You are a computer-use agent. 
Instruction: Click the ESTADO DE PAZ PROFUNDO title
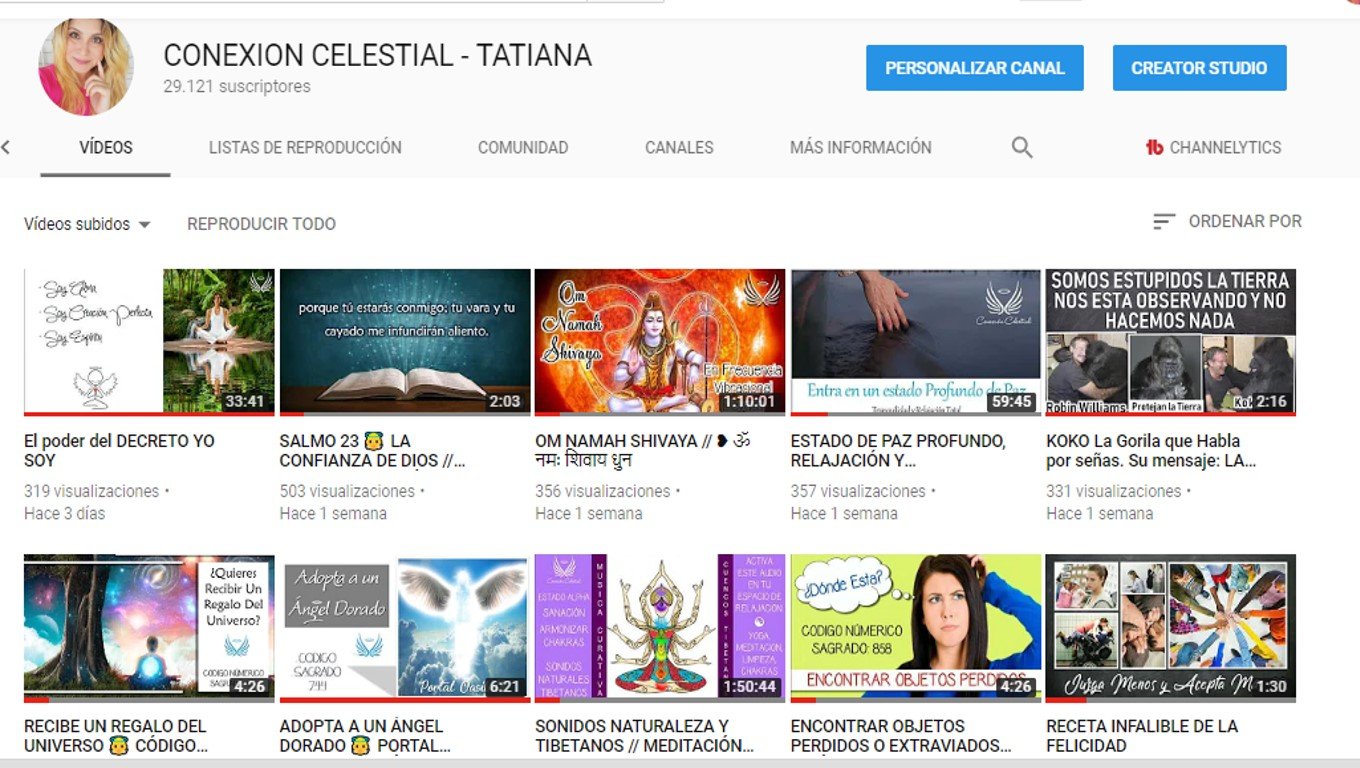tap(898, 451)
